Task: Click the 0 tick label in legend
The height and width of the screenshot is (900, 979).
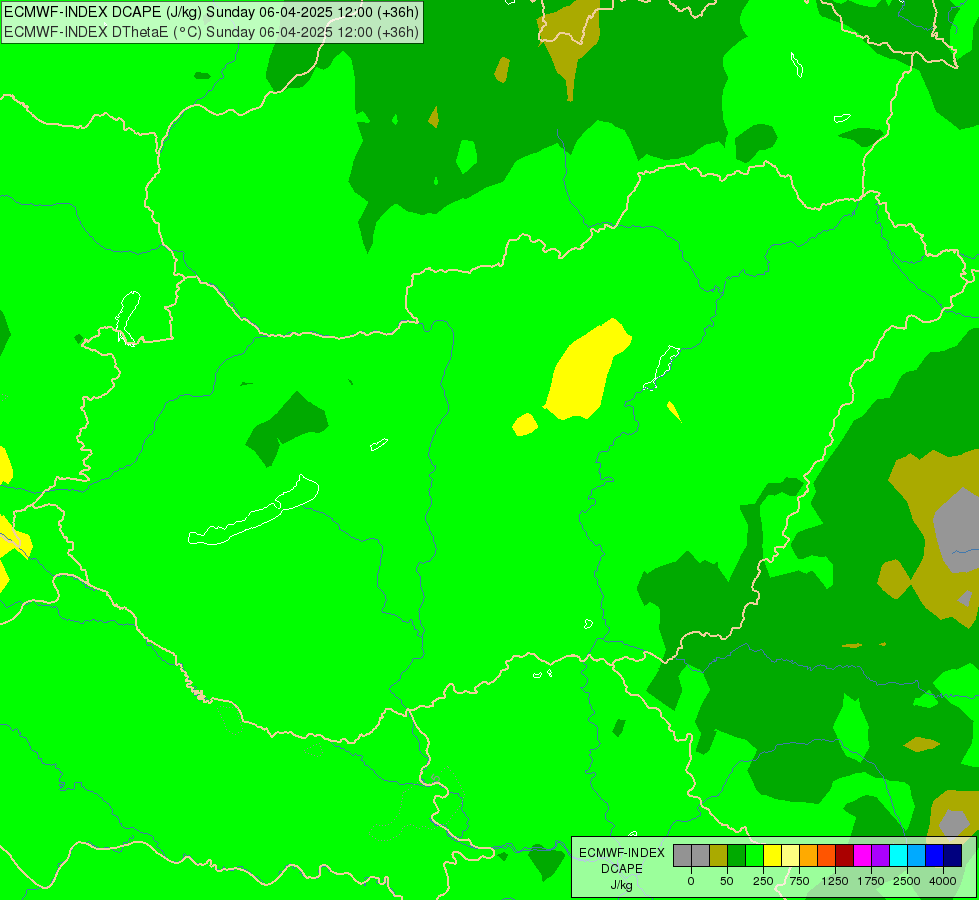Action: [x=691, y=881]
